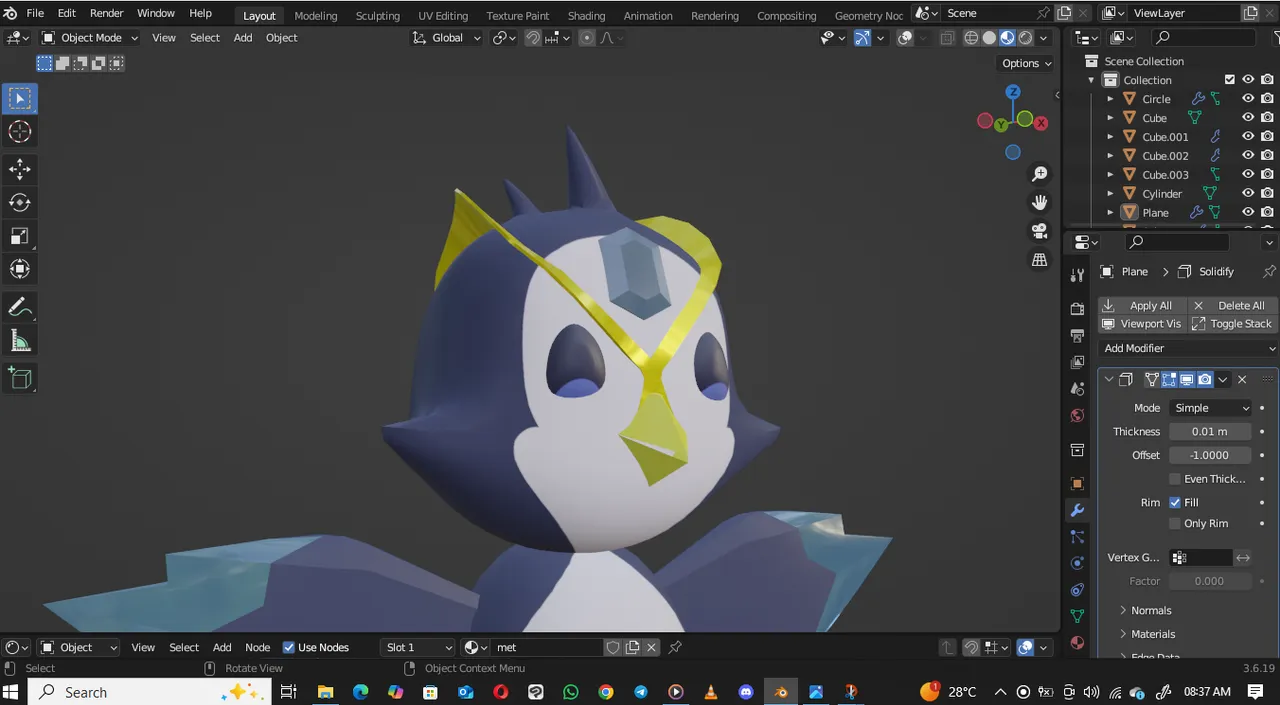The height and width of the screenshot is (705, 1280).
Task: Remove the Solidify modifier with X
Action: click(x=1242, y=380)
